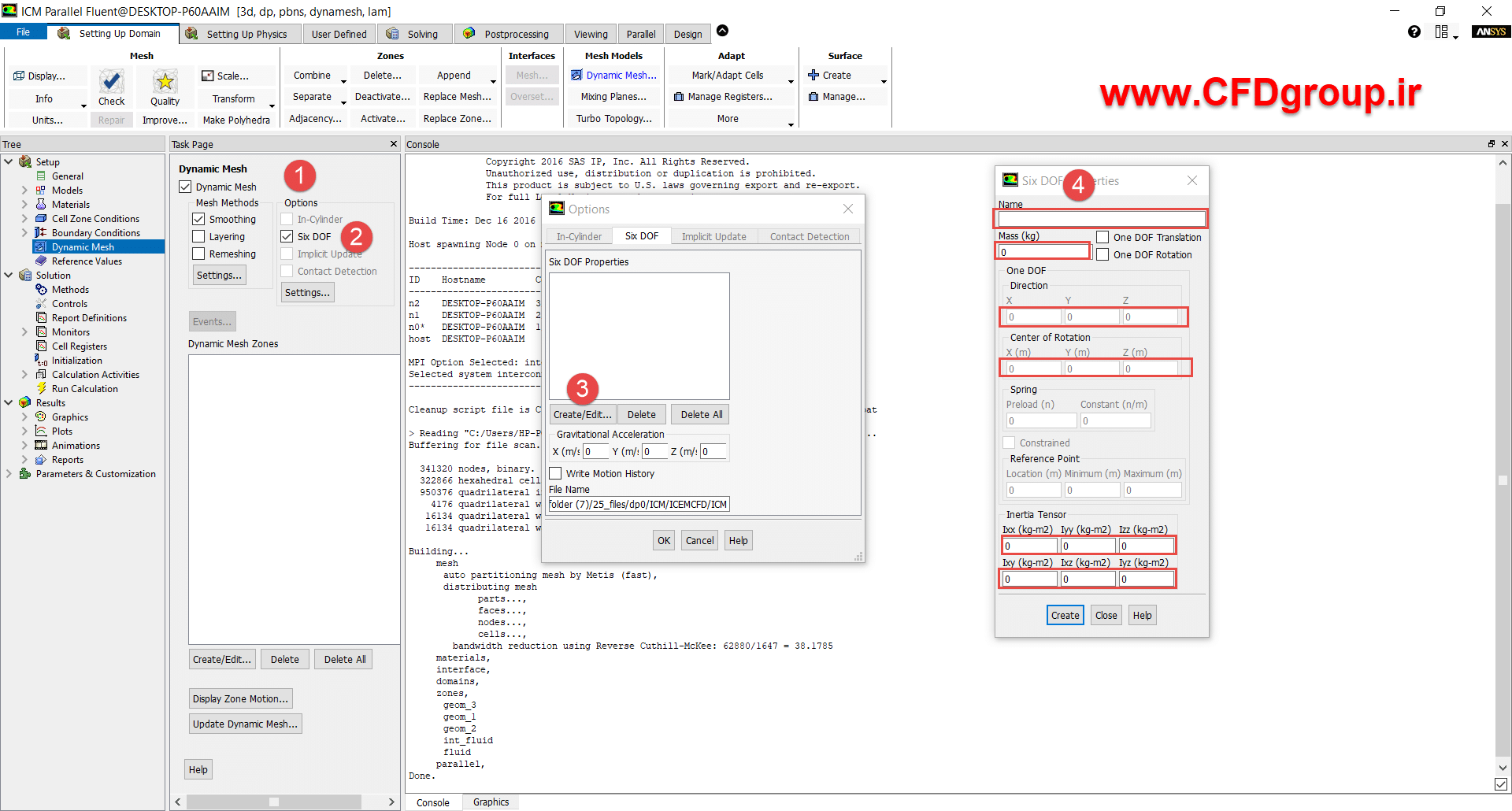The image size is (1512, 811).
Task: Switch to Setting Up Physics tab
Action: [x=239, y=34]
